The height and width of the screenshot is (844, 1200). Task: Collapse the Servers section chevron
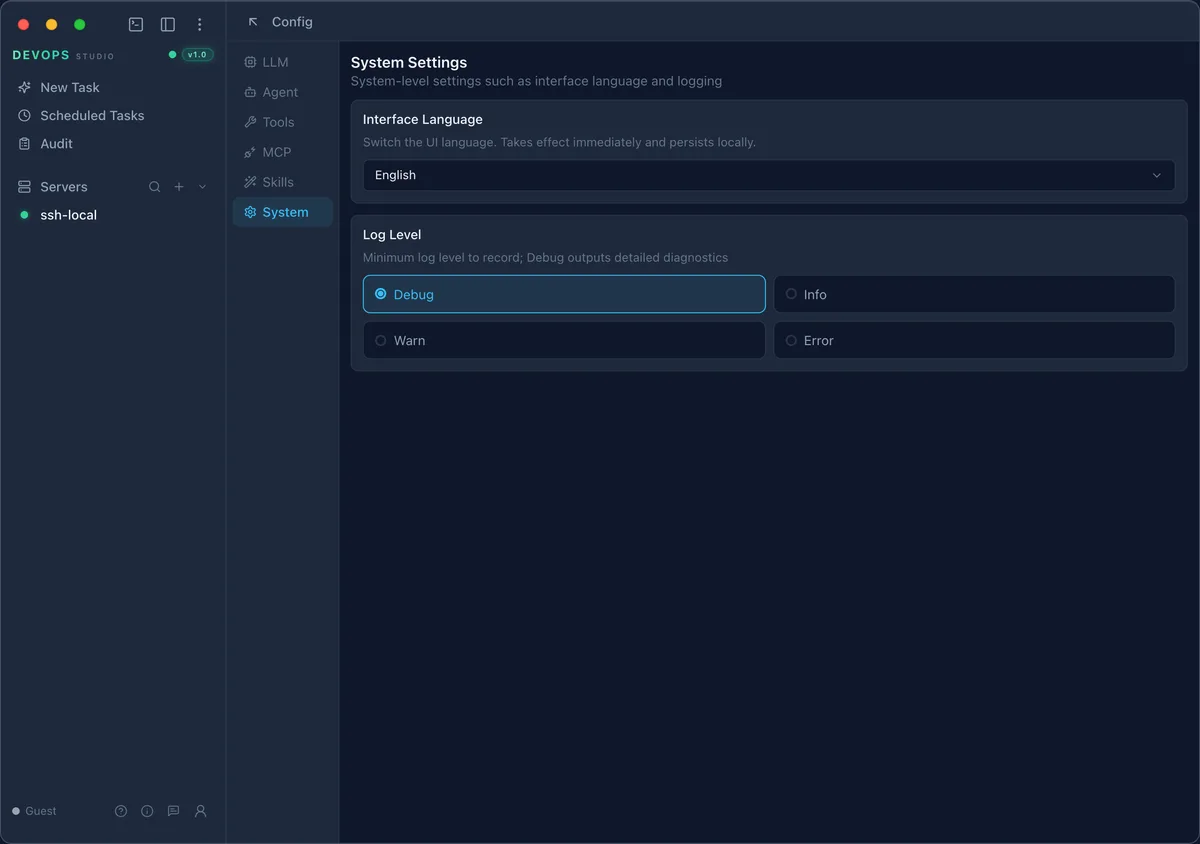pyautogui.click(x=203, y=187)
